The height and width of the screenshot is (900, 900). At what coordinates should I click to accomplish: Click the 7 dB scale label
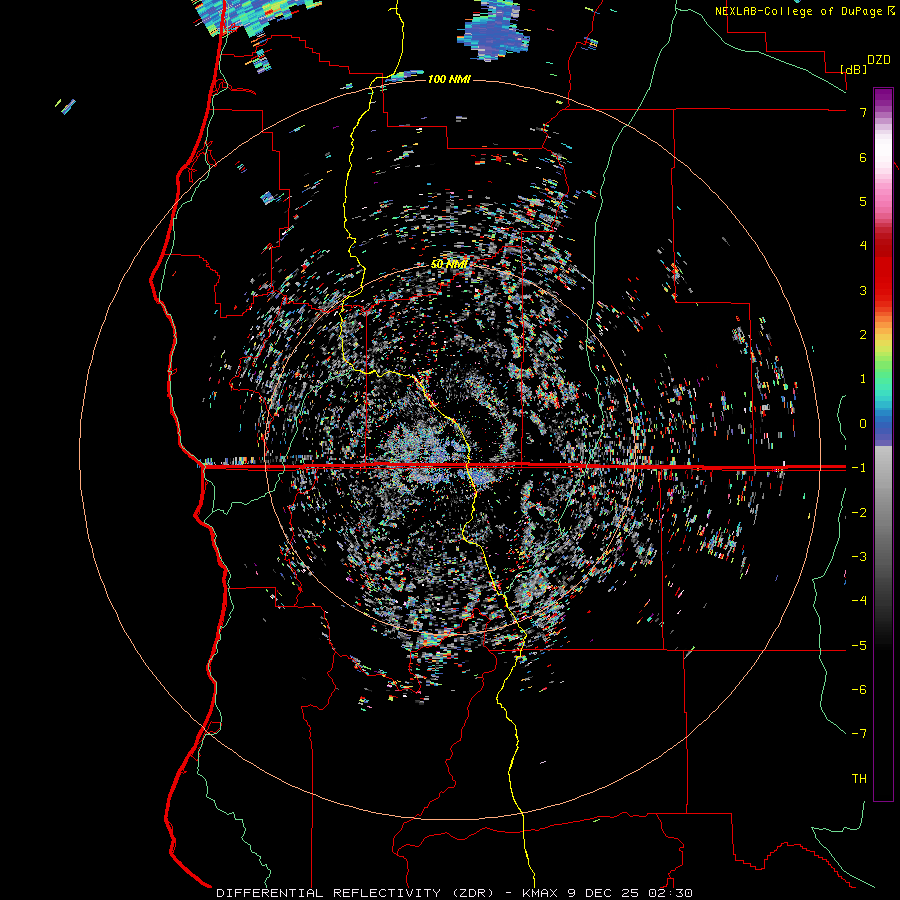click(863, 112)
